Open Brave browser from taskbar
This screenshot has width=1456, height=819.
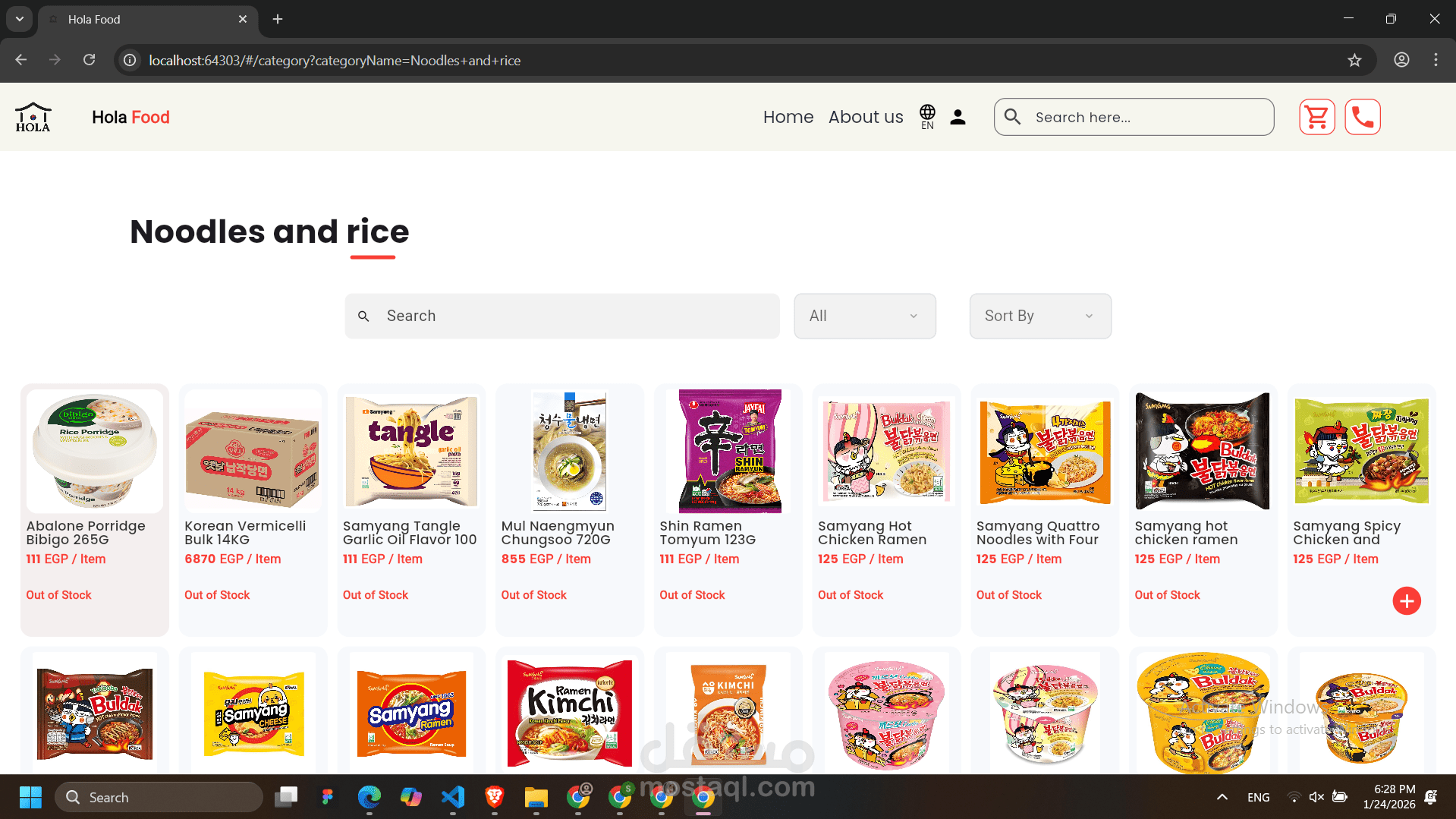pyautogui.click(x=495, y=797)
